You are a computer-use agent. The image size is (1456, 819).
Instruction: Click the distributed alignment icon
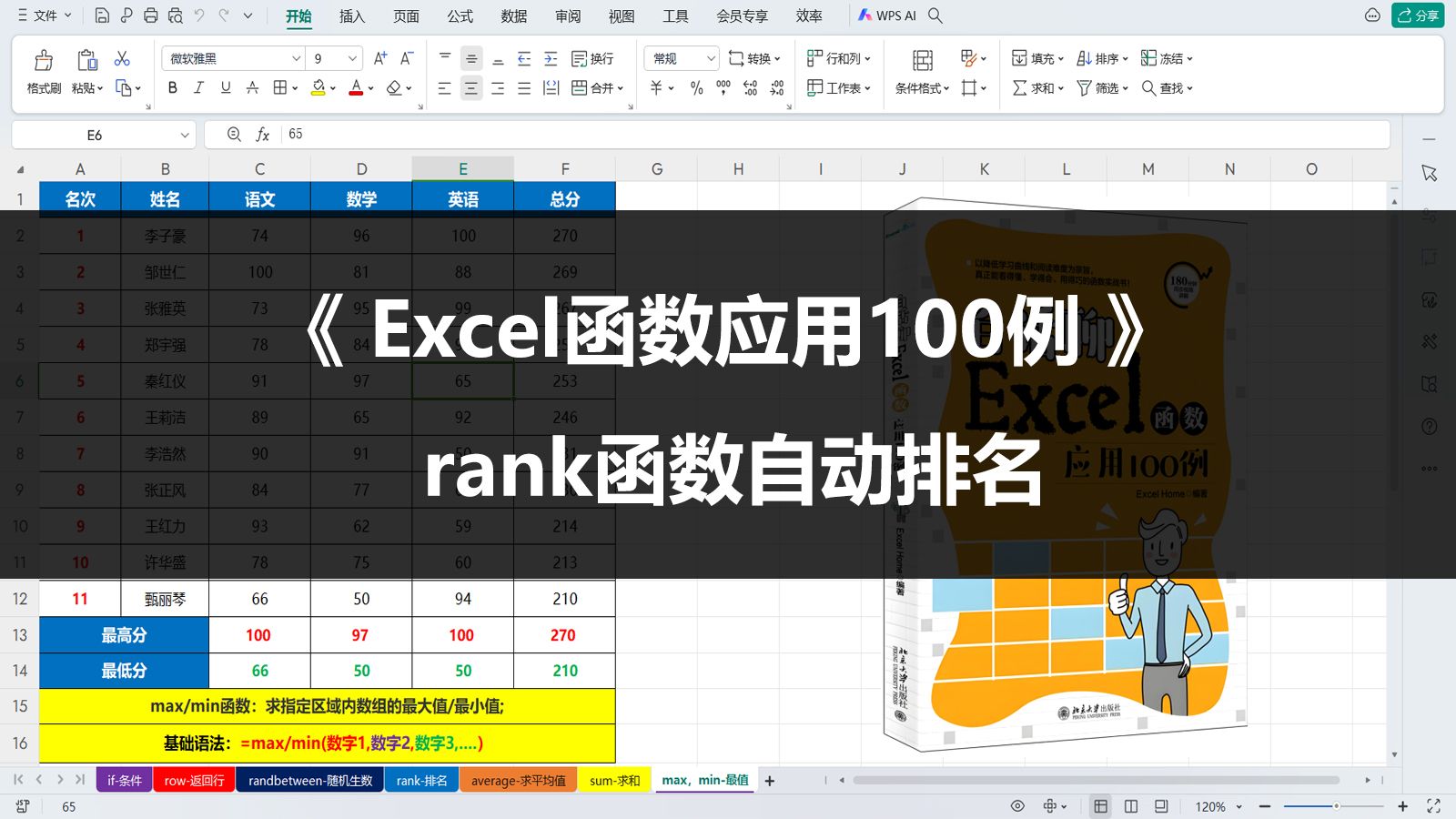tap(551, 88)
